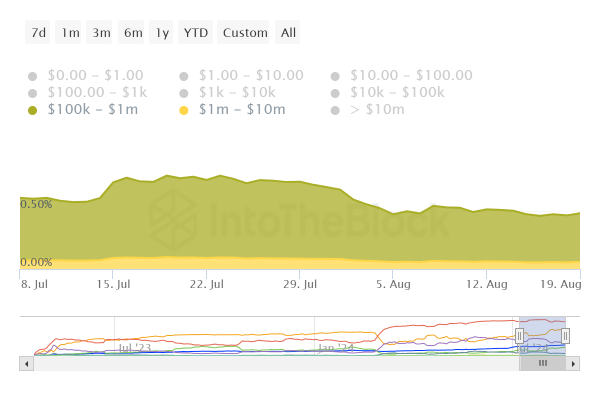
Task: Switch chart range to 1m
Action: point(70,33)
